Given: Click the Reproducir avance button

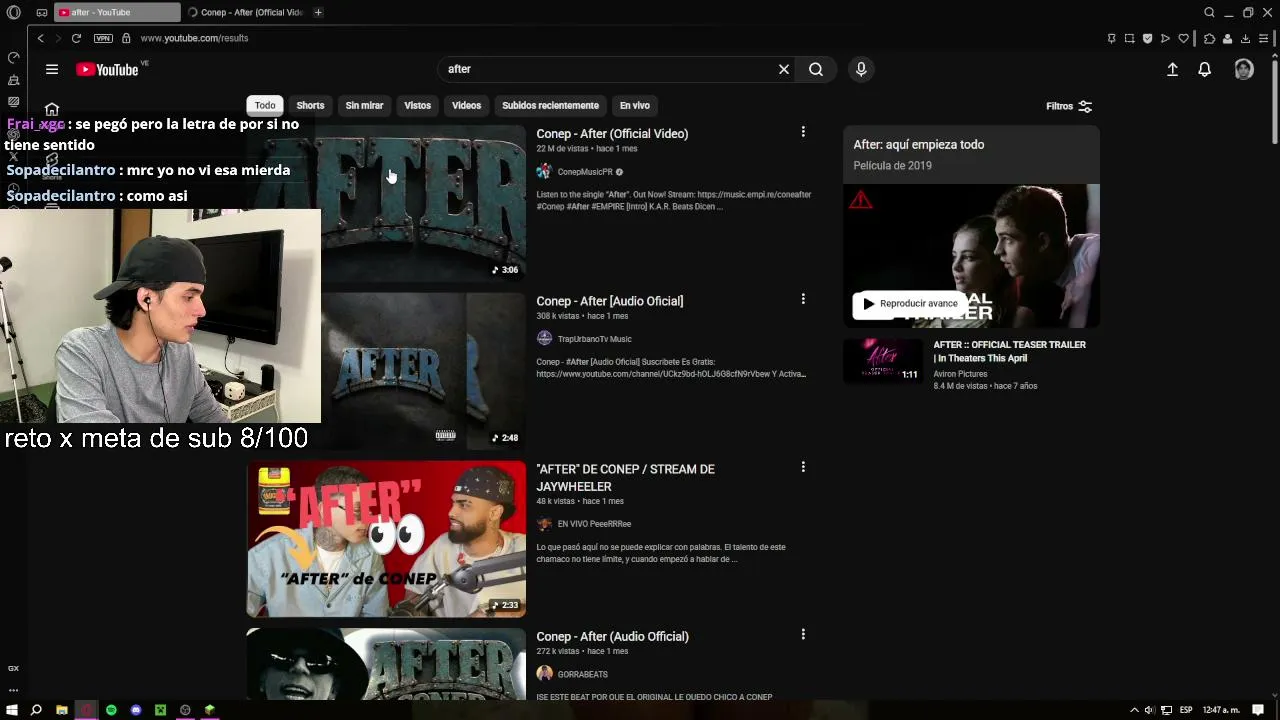Looking at the screenshot, I should [910, 304].
